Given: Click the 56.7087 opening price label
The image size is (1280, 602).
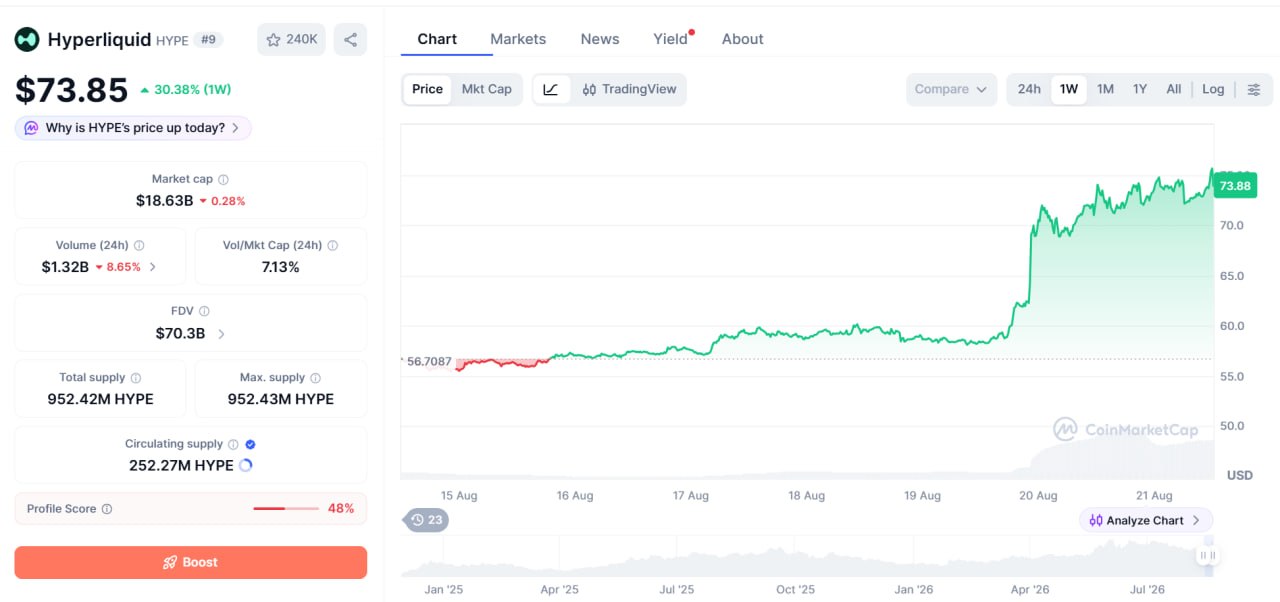Looking at the screenshot, I should pyautogui.click(x=429, y=361).
